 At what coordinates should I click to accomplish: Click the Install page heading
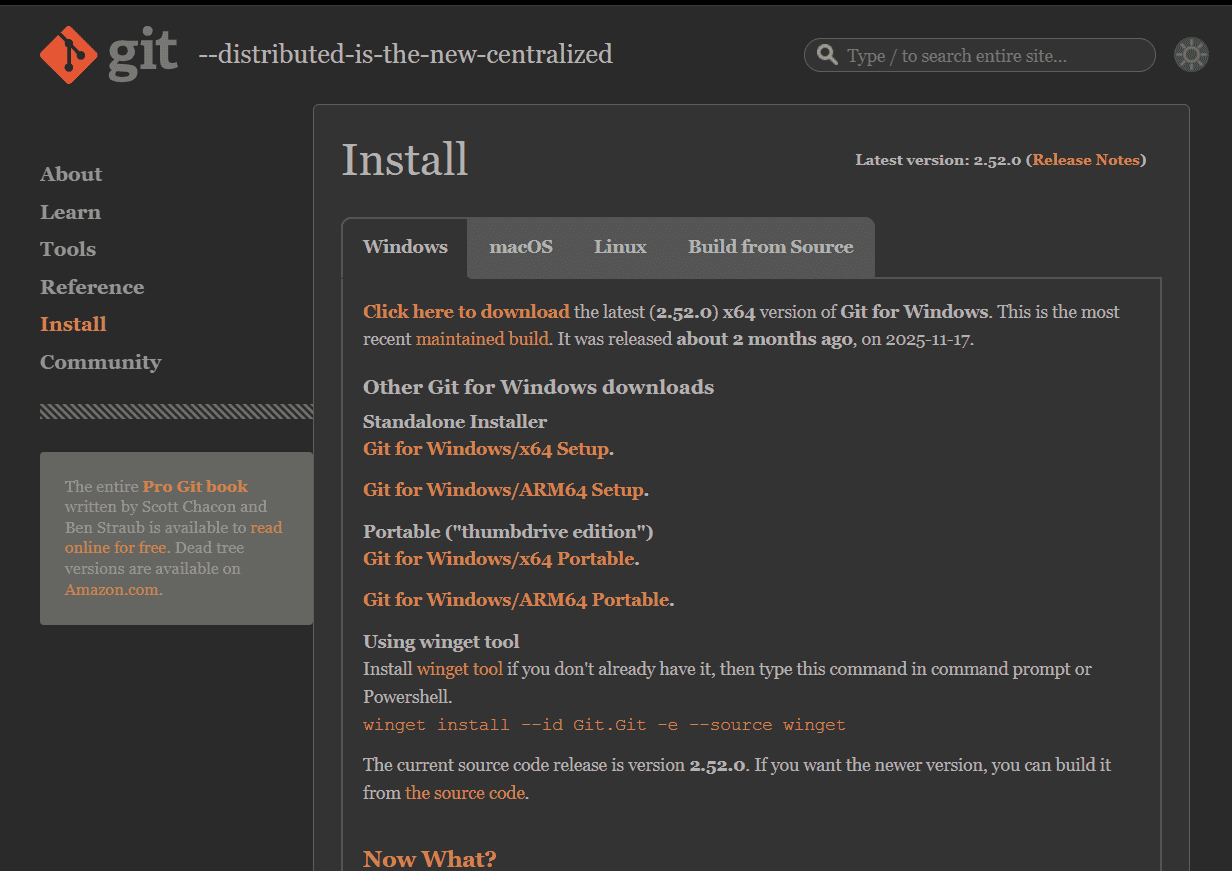405,160
